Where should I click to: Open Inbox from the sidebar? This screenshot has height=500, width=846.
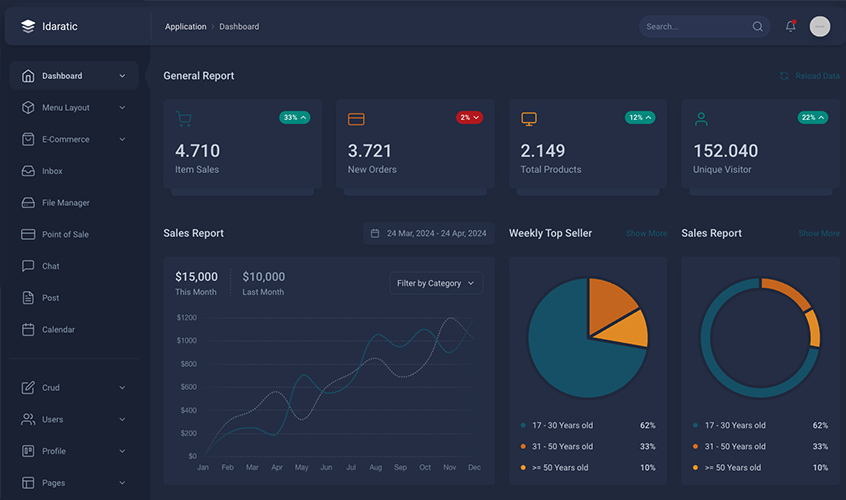(x=52, y=171)
